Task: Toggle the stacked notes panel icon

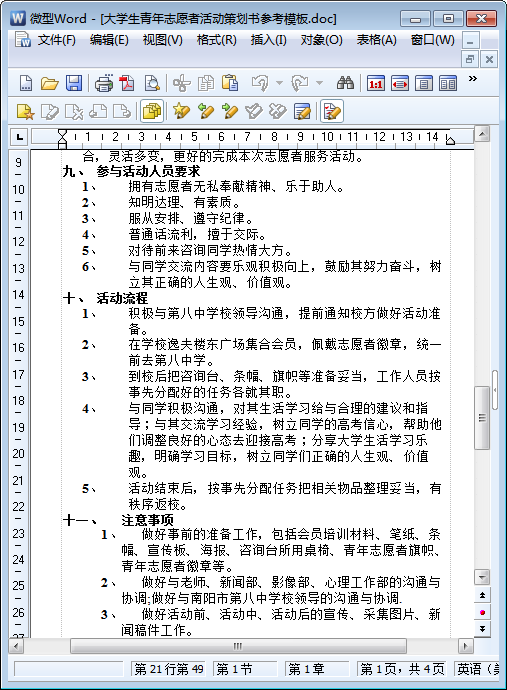Action: (x=152, y=111)
